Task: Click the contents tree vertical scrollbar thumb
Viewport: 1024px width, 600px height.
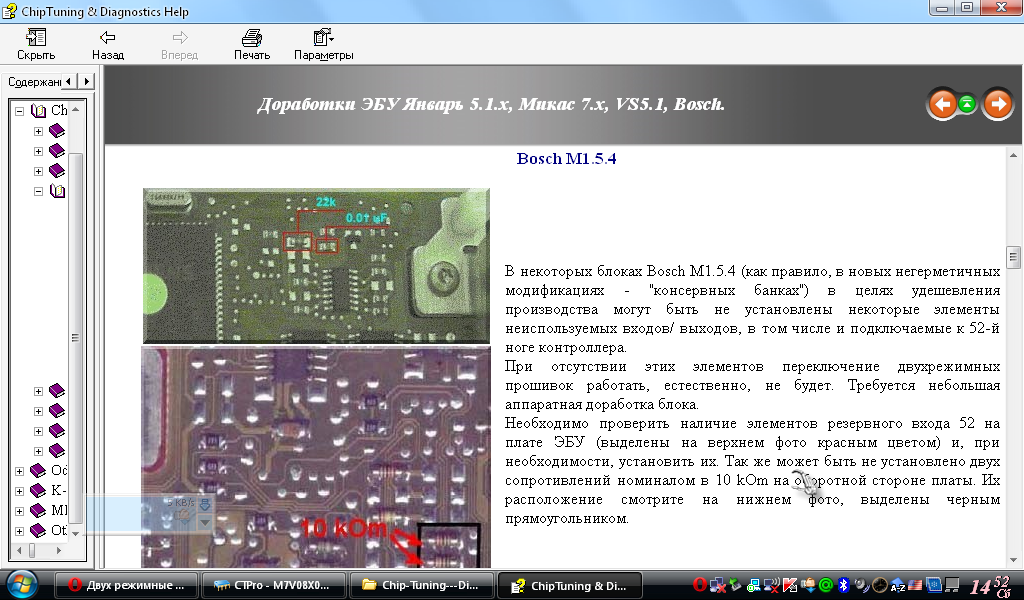Action: 76,338
